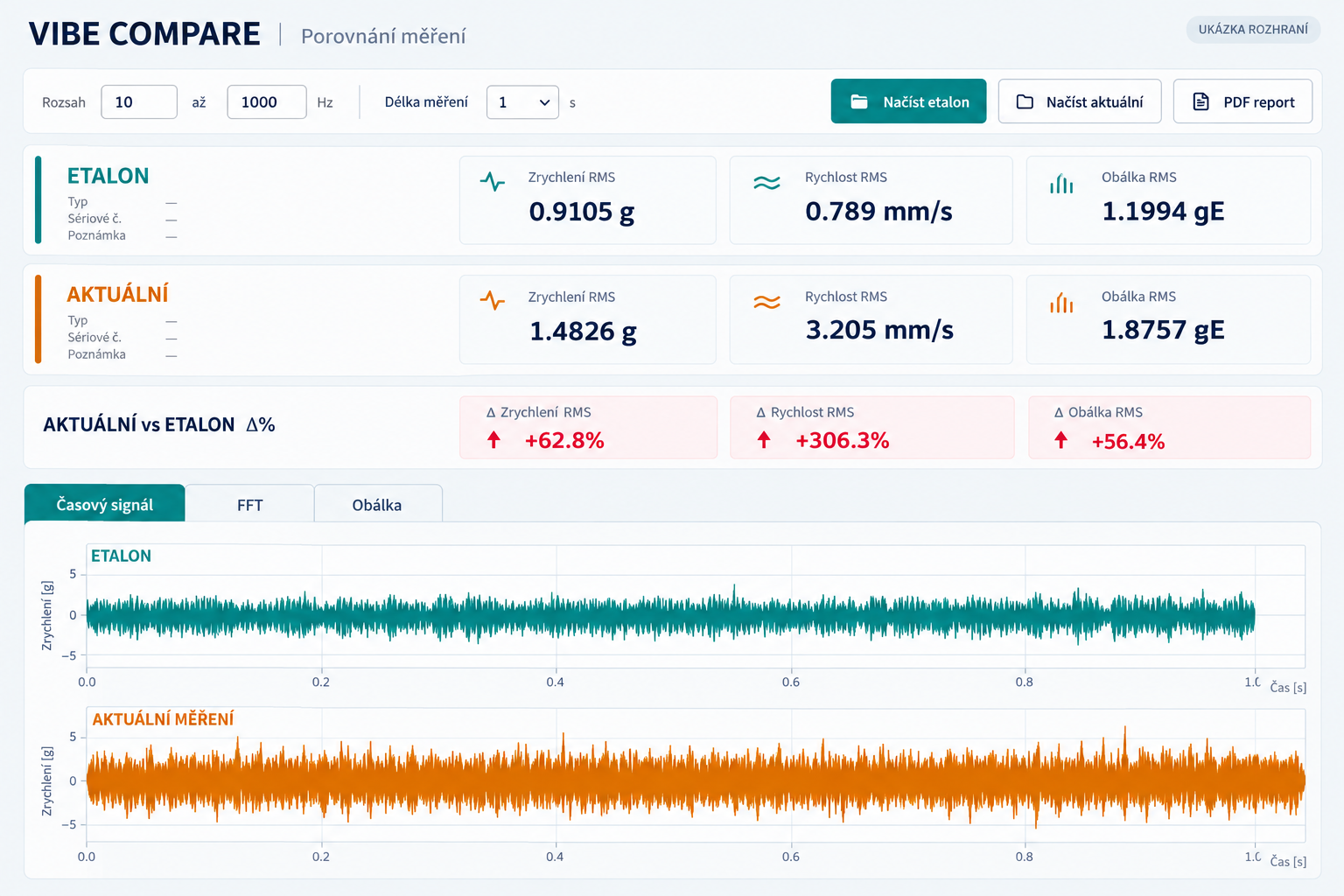Click the orange AKTUÁLNÍ MĚŘENÍ waveform chart
The width and height of the screenshot is (1344, 896).
tap(696, 775)
